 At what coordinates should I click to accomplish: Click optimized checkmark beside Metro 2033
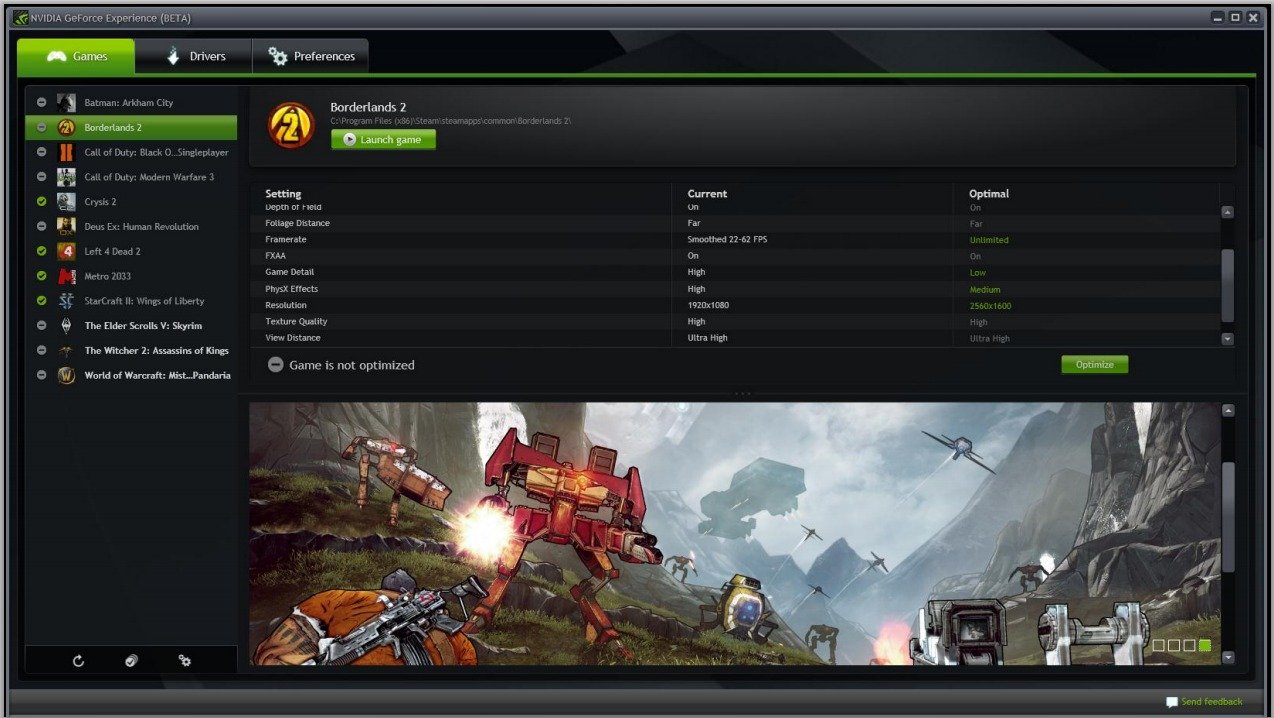pos(41,276)
